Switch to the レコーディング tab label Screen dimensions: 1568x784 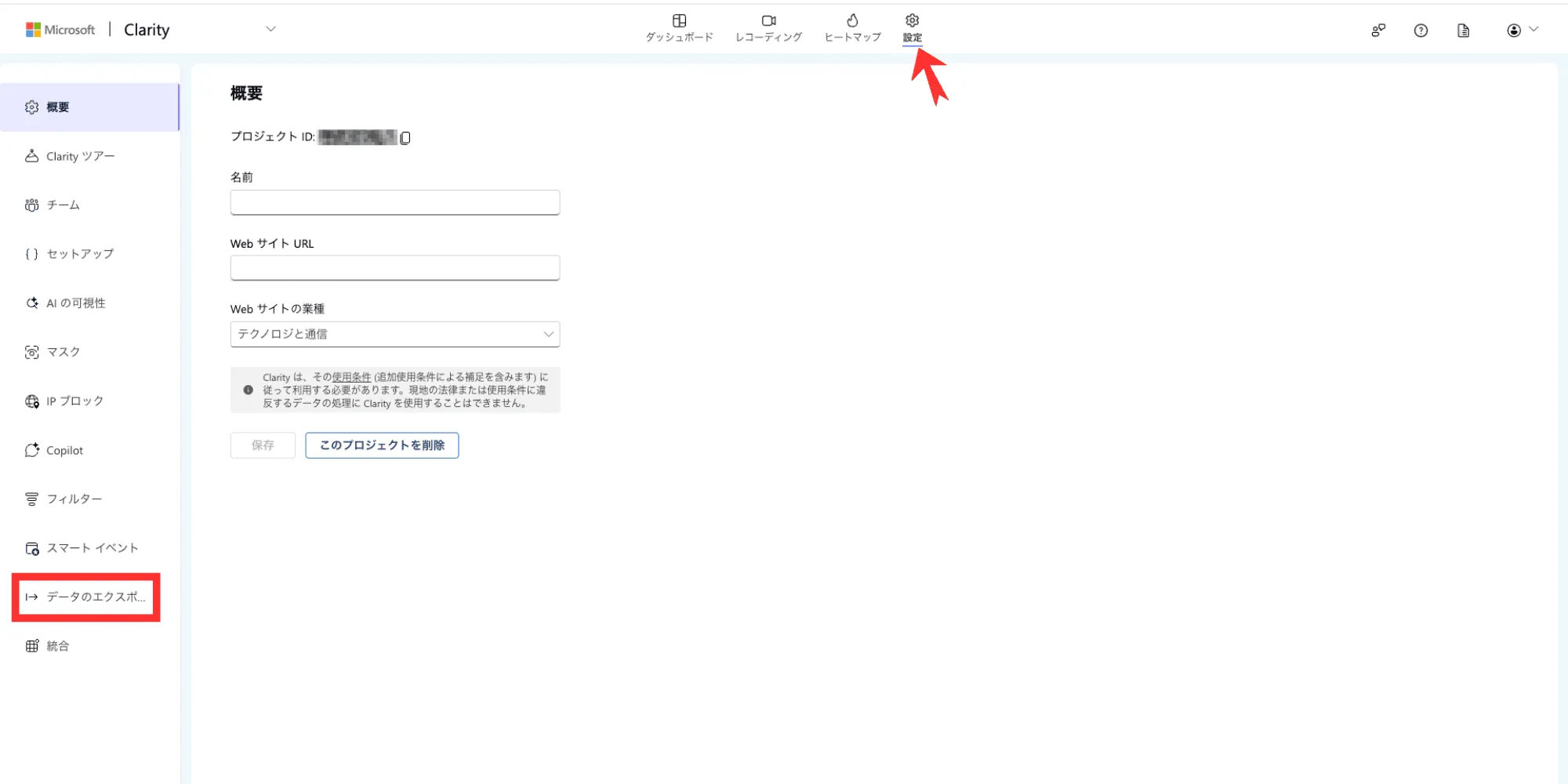[x=768, y=37]
